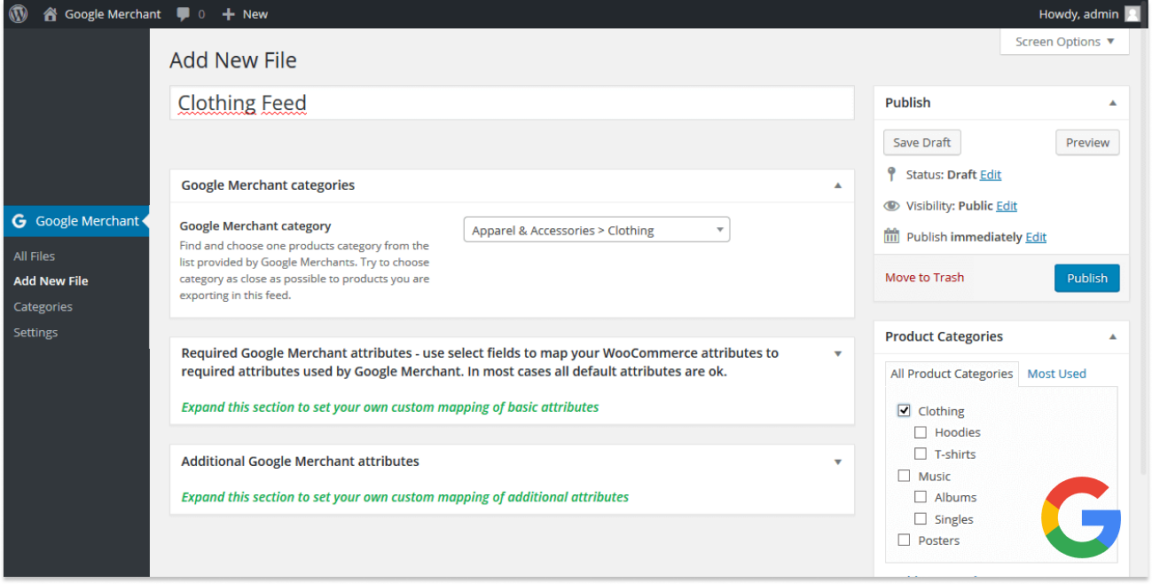Open the Google Merchant home icon
Image resolution: width=1152 pixels, height=584 pixels.
coord(49,13)
